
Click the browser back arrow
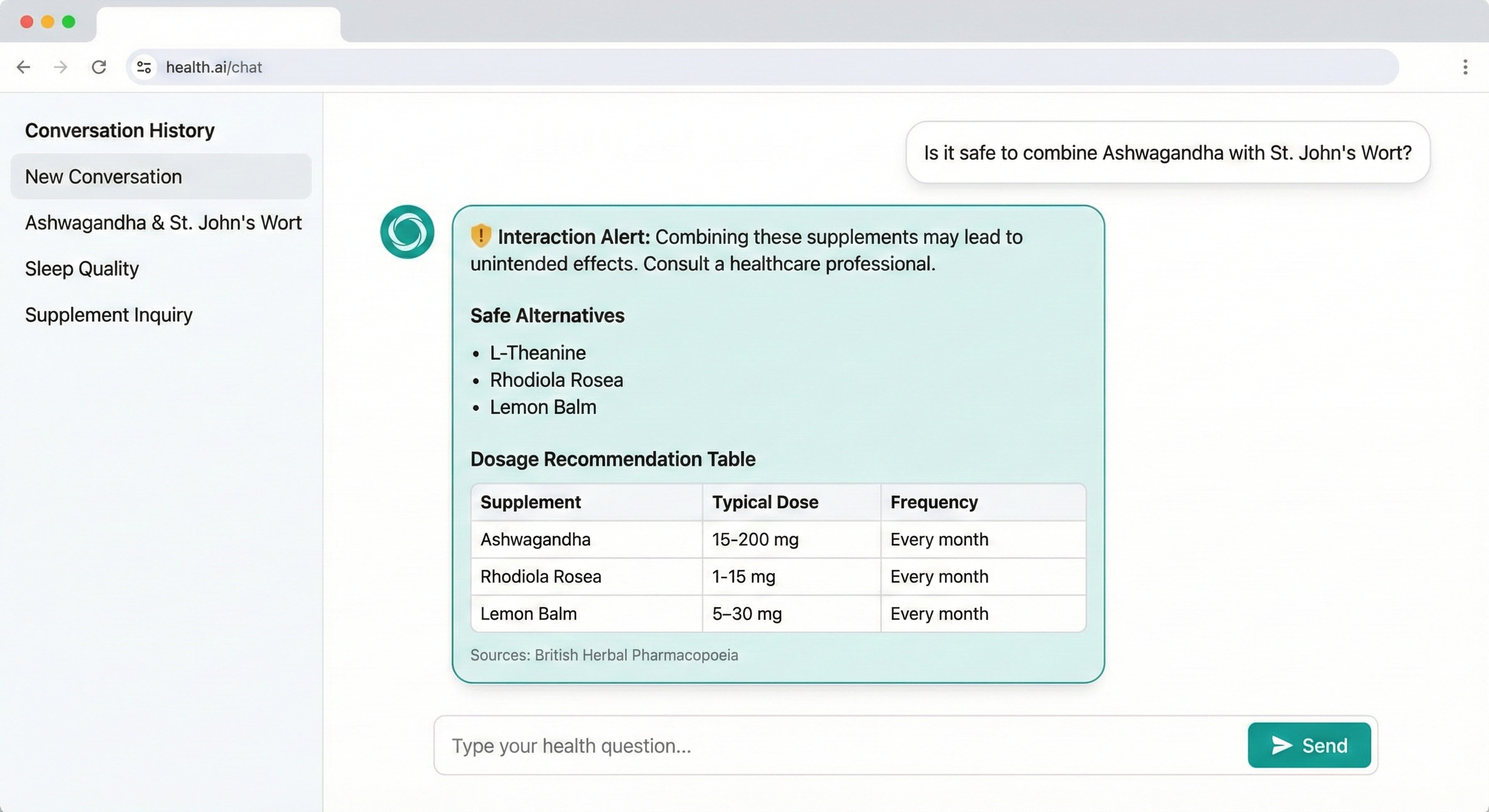coord(24,67)
